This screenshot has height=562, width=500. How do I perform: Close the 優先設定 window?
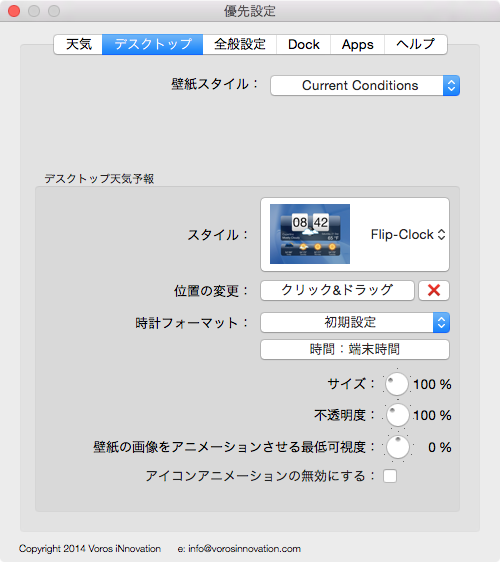click(x=14, y=11)
